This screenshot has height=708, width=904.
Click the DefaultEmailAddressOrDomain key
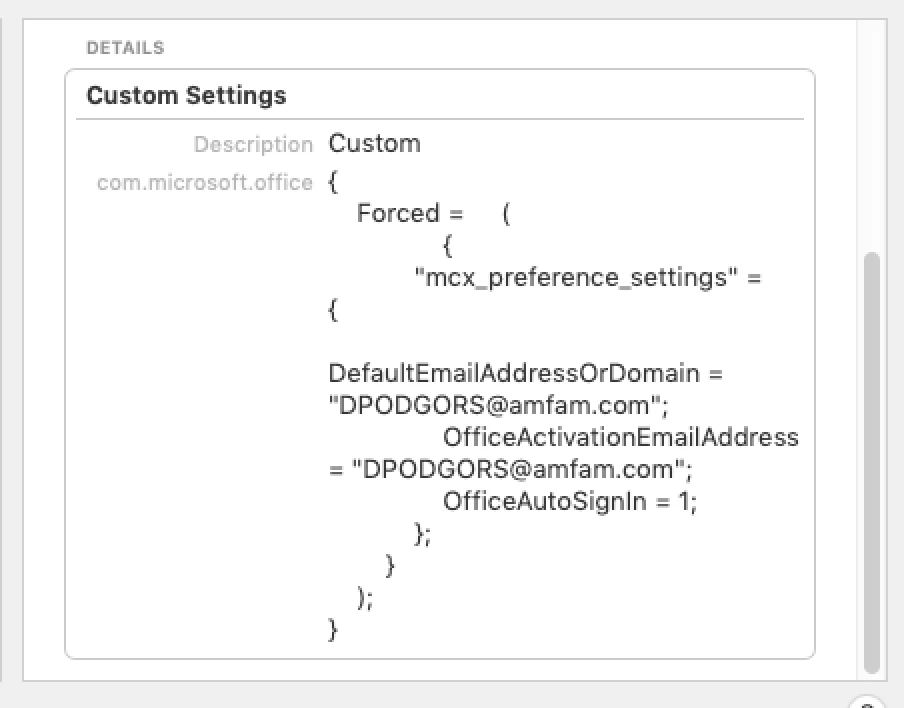point(514,374)
